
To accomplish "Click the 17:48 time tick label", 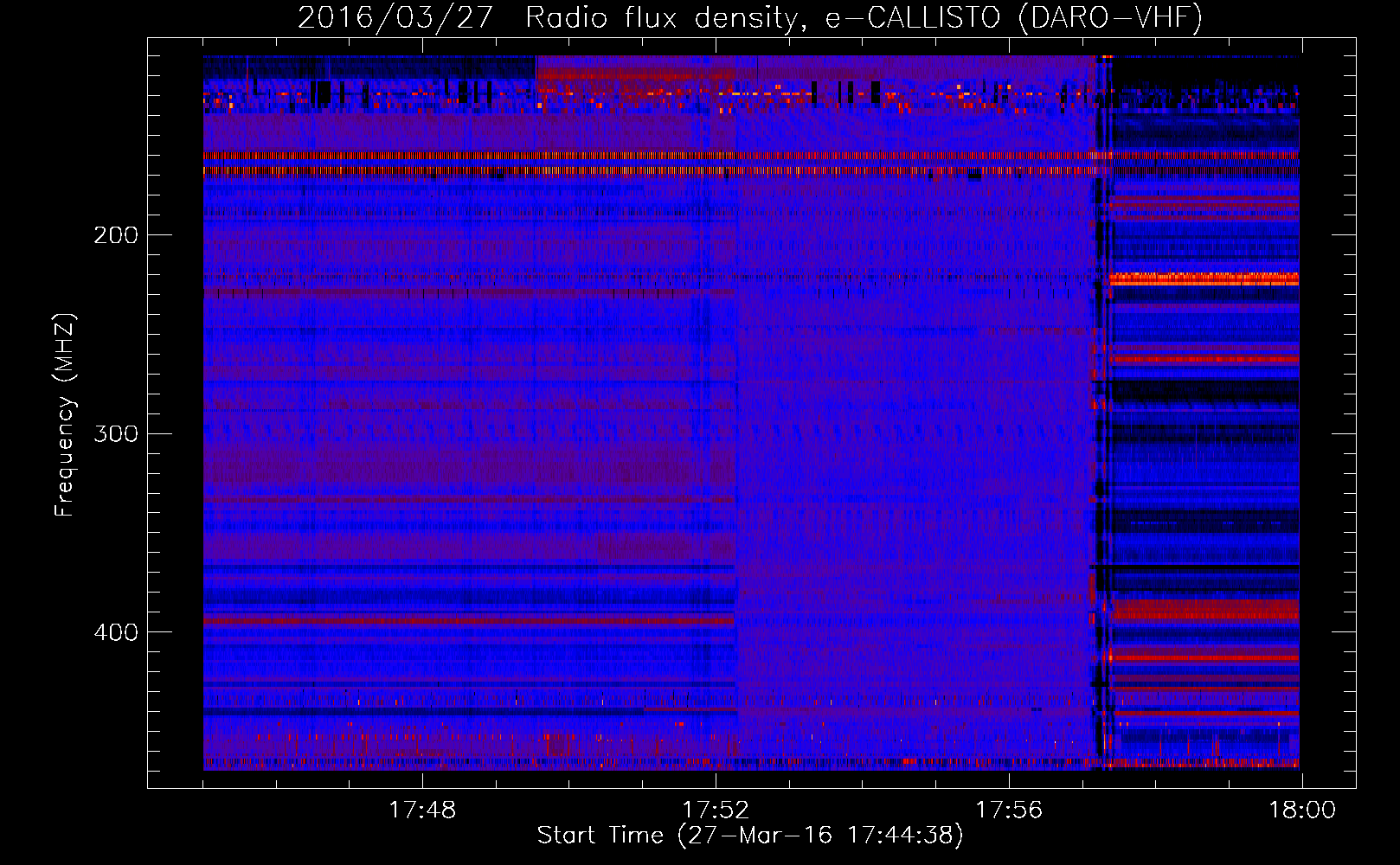I will pyautogui.click(x=421, y=811).
